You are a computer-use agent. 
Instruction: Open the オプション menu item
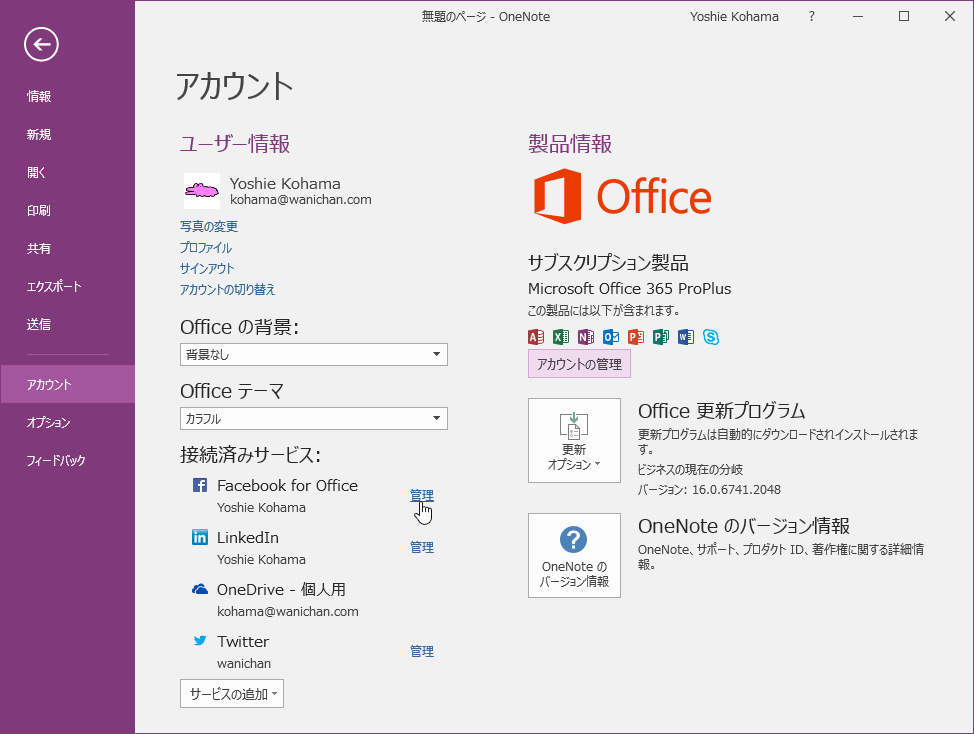point(68,422)
